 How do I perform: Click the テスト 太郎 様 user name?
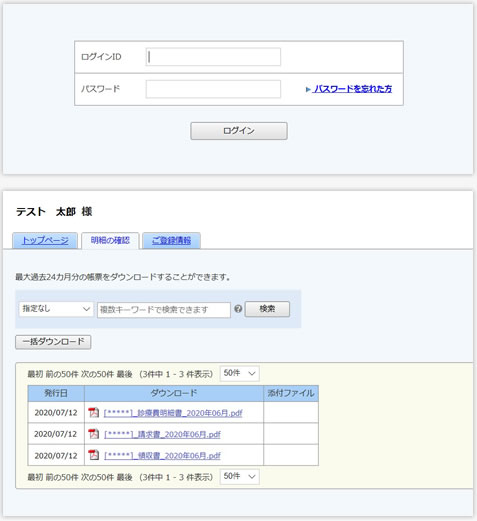tap(54, 212)
